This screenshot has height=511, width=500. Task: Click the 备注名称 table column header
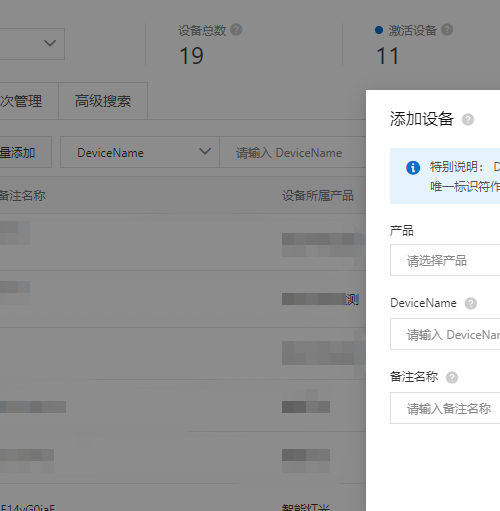click(x=23, y=196)
